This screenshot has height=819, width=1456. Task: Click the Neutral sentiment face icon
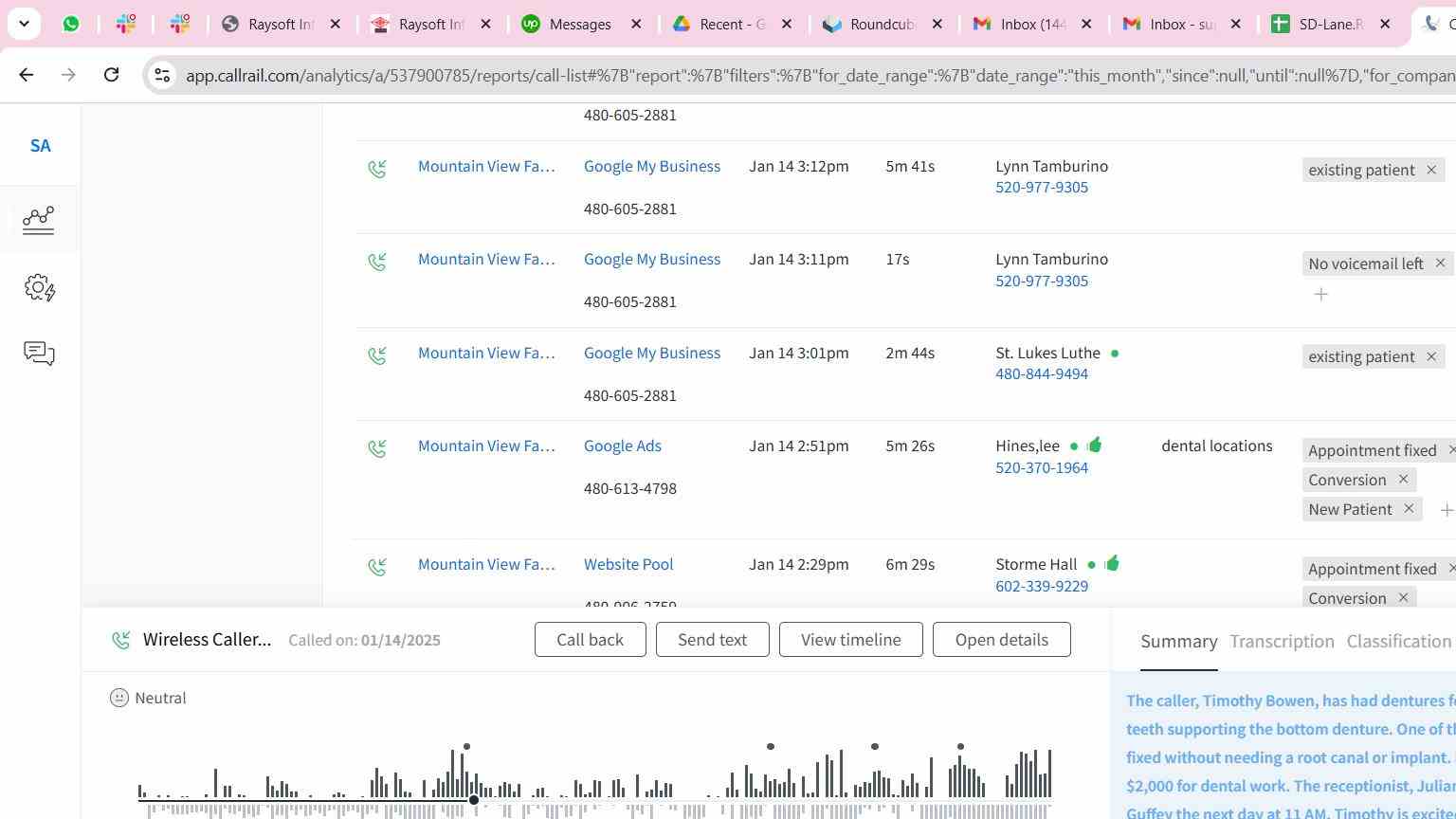point(119,698)
